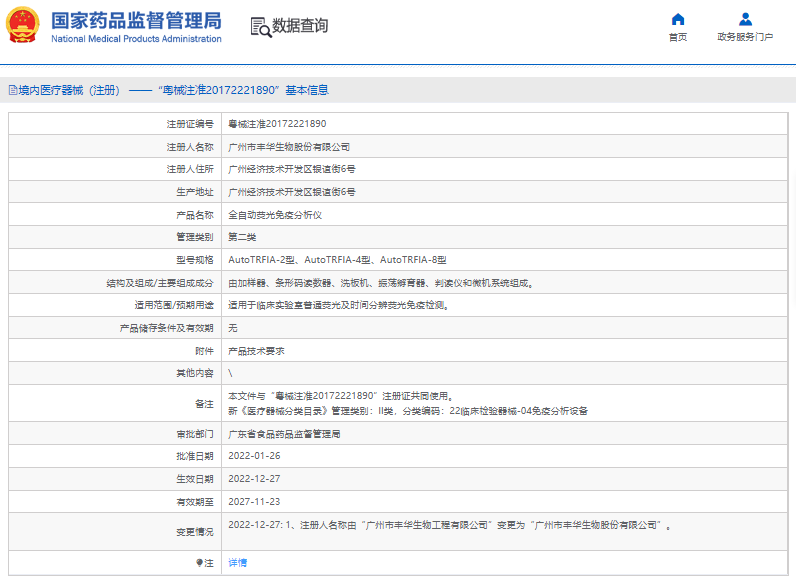
Task: Click the National Medical Products Administration subtitle
Action: [x=136, y=39]
